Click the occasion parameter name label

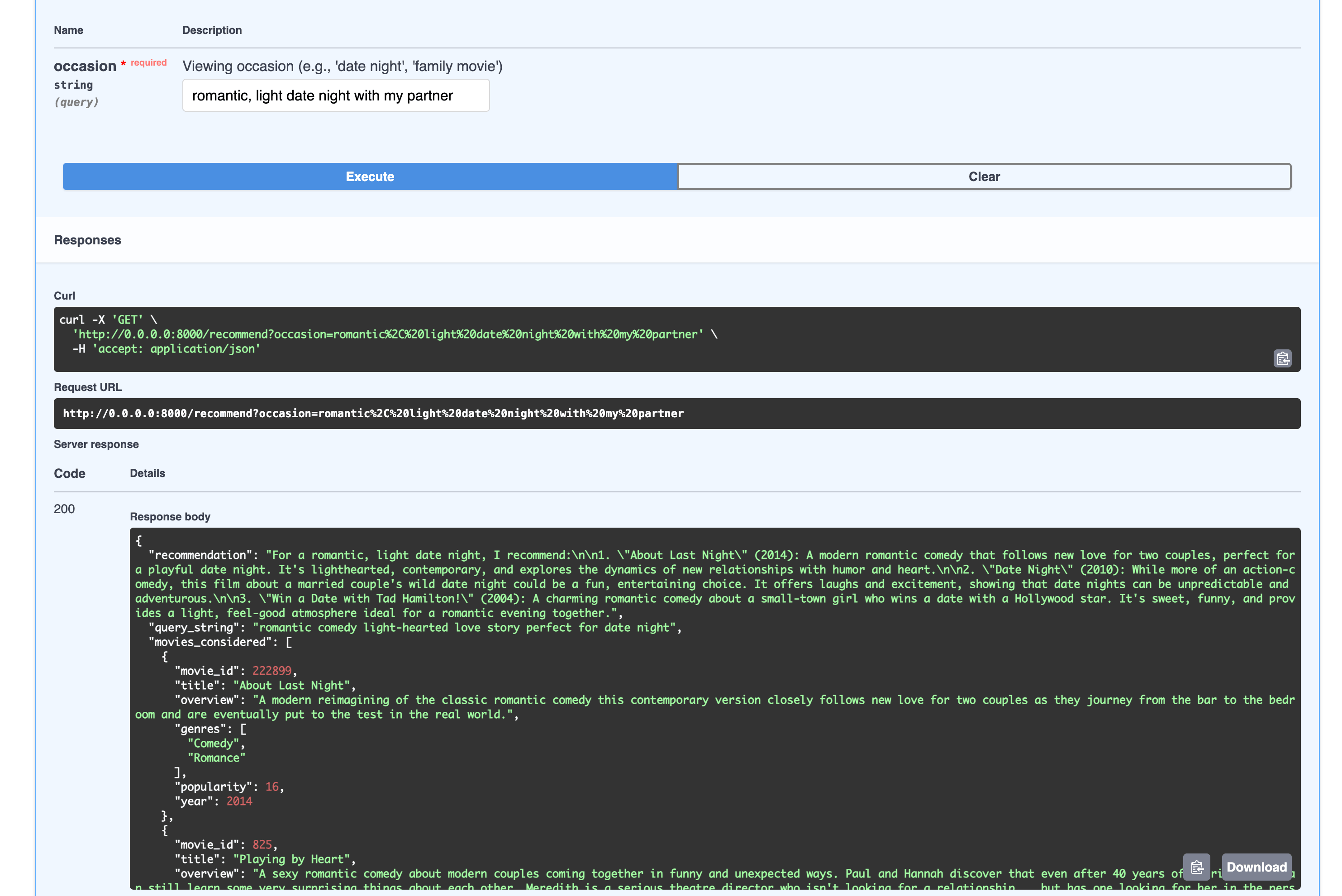85,66
